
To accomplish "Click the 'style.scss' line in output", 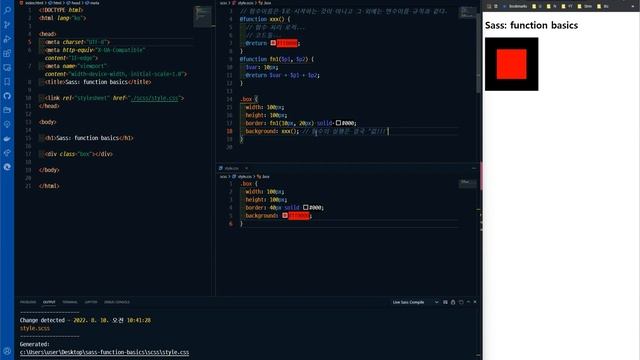I will [x=35, y=328].
